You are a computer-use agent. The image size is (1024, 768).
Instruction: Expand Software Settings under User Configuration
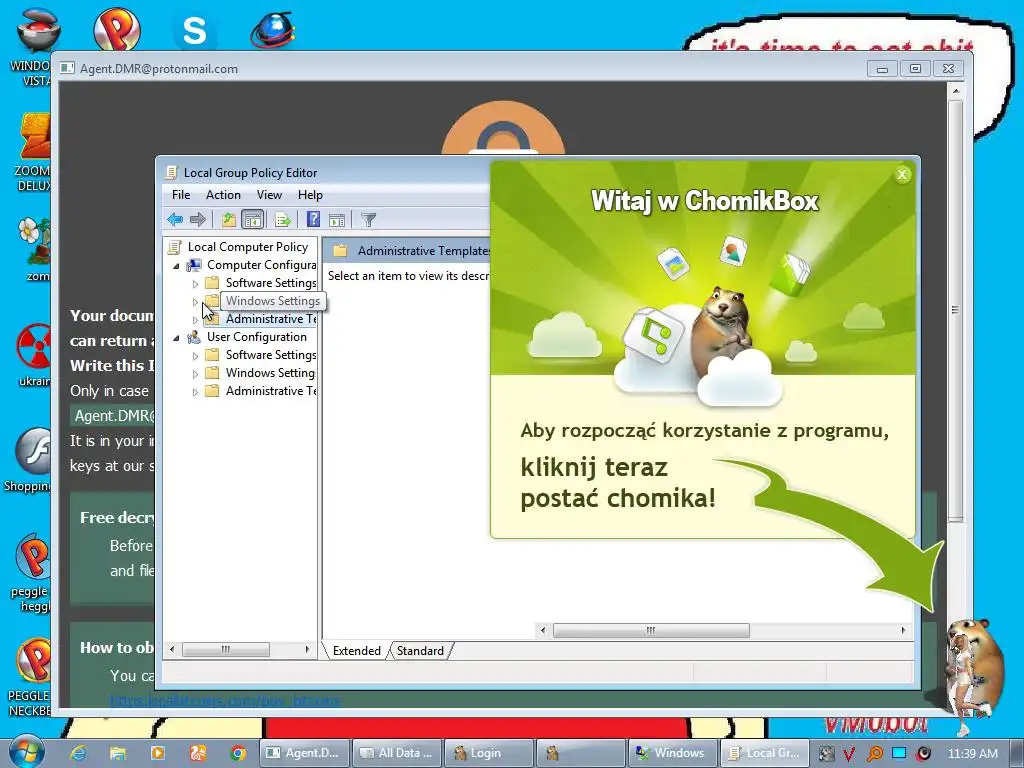195,356
